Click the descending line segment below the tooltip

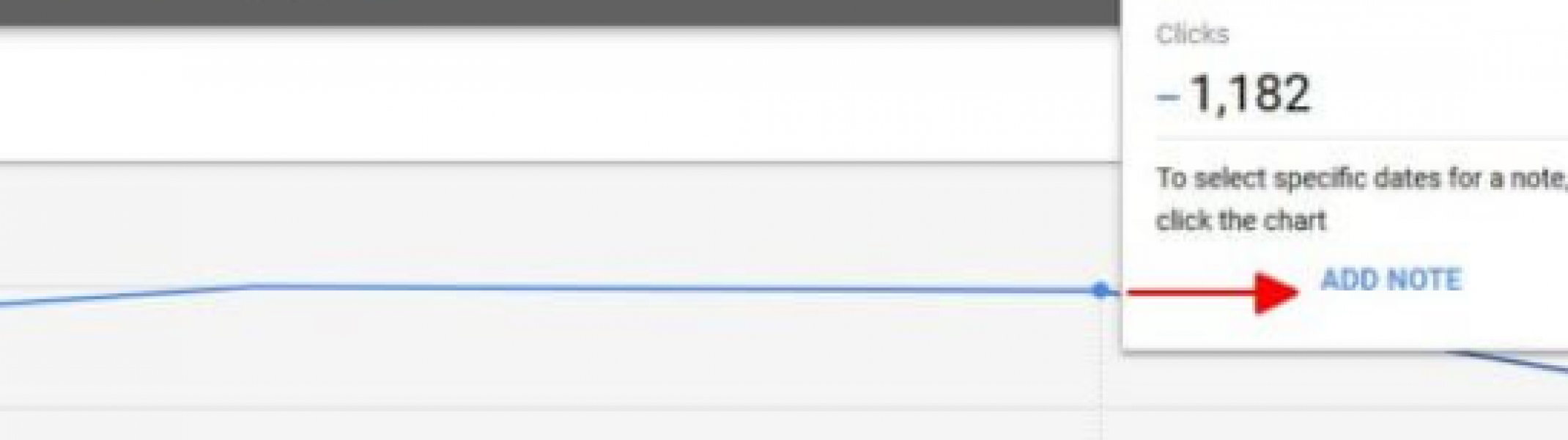point(1509,362)
